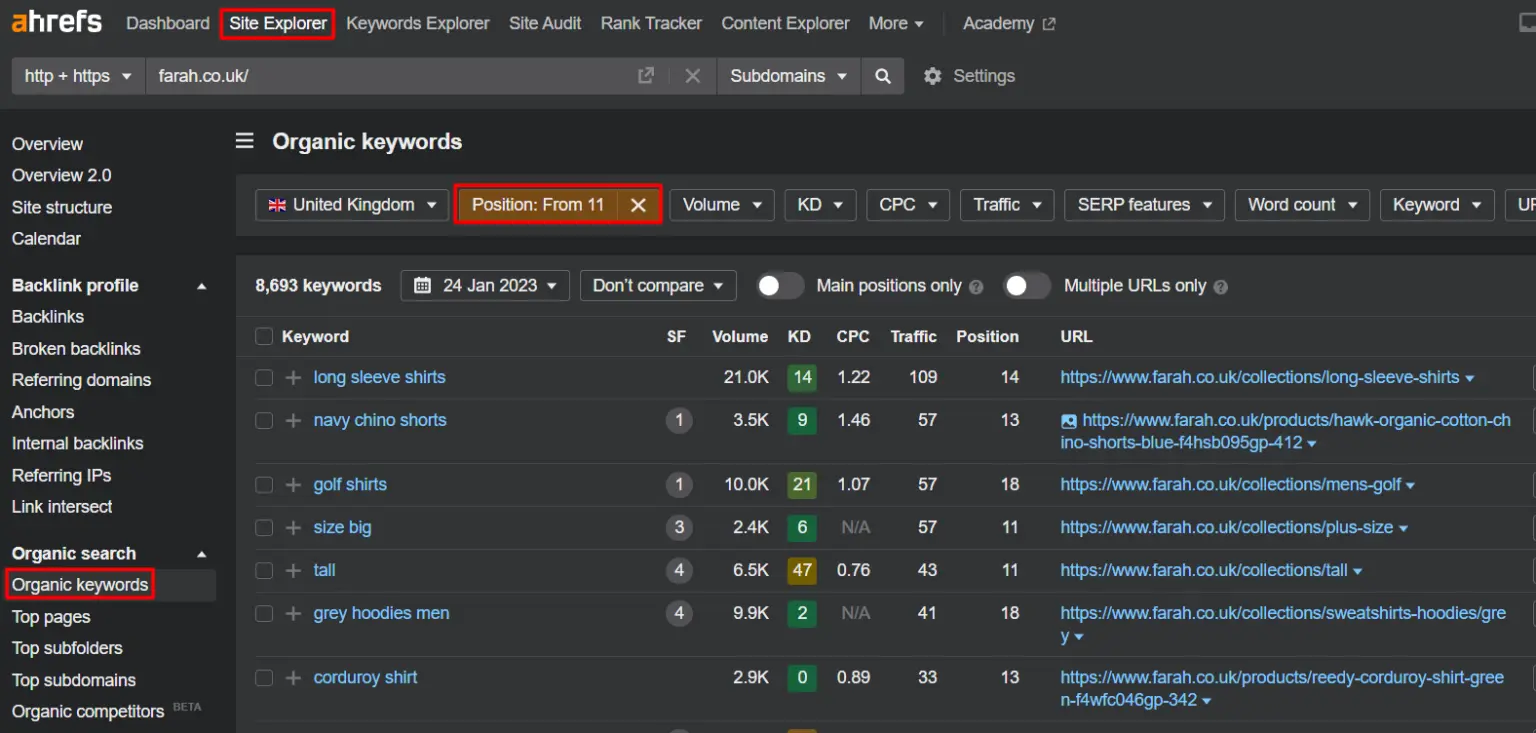Click help icon next to Main positions only
The image size is (1536, 733).
point(976,287)
